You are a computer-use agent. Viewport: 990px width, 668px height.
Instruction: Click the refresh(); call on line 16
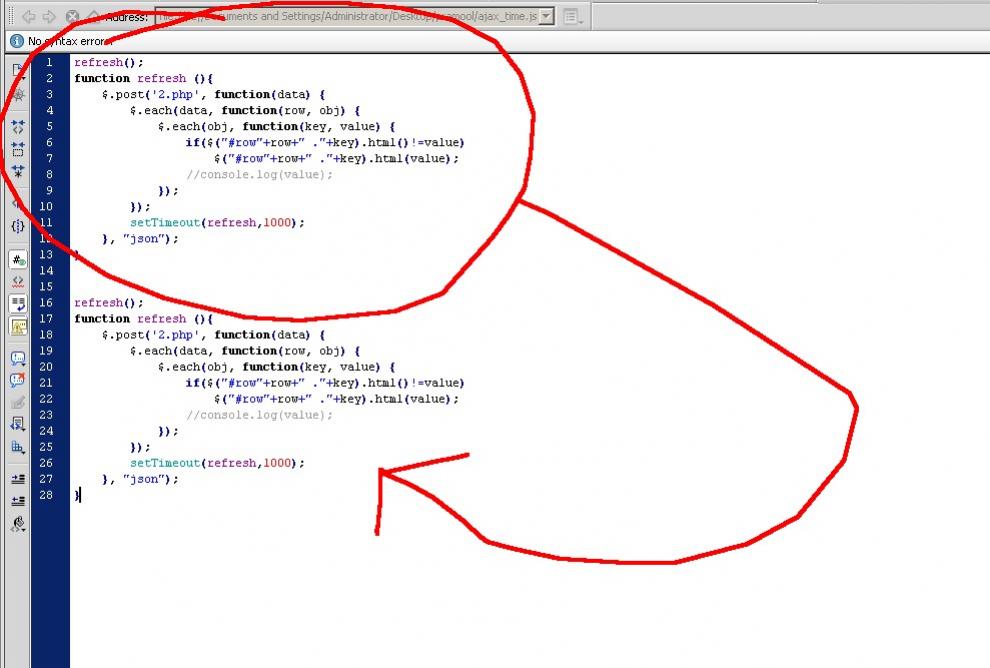(x=109, y=302)
